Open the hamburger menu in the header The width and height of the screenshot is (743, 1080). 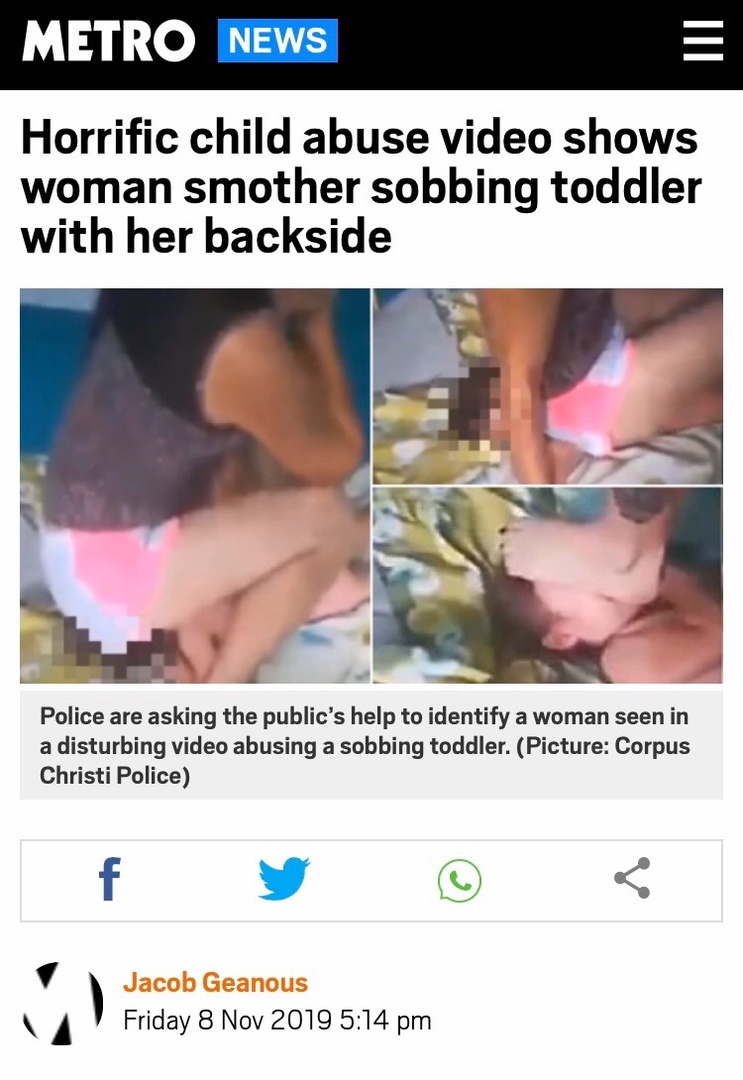[x=702, y=41]
